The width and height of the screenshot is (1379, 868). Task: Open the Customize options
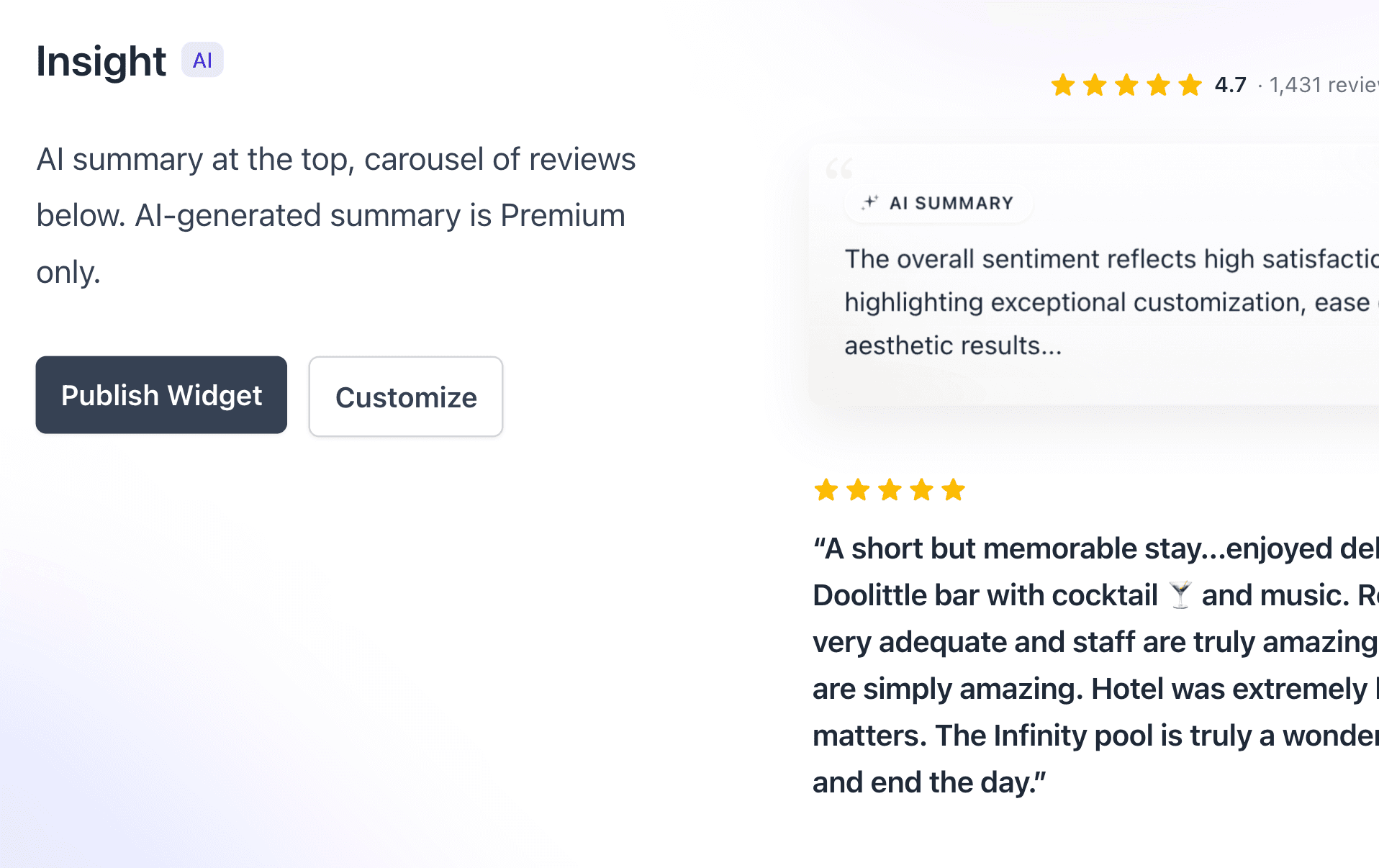pos(406,397)
